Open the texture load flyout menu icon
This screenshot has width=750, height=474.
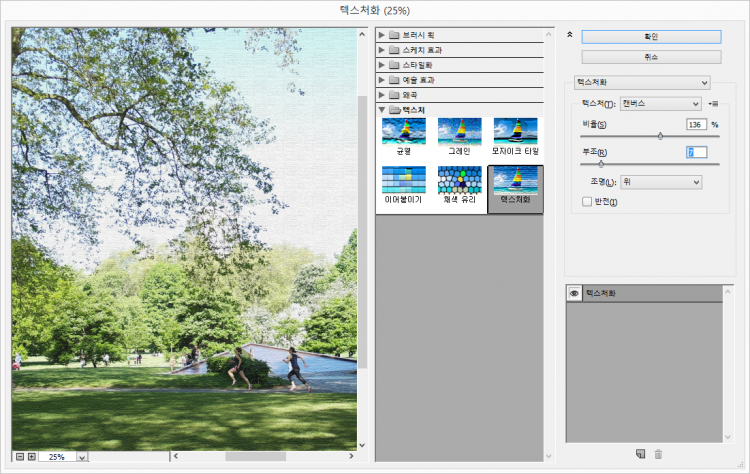tap(714, 103)
